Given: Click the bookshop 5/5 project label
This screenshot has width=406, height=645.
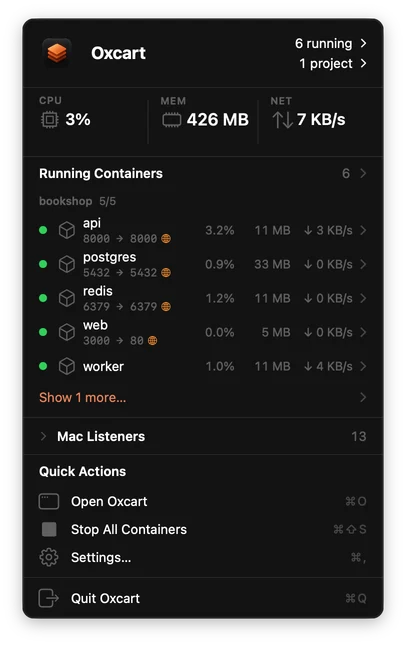Looking at the screenshot, I should [x=77, y=201].
